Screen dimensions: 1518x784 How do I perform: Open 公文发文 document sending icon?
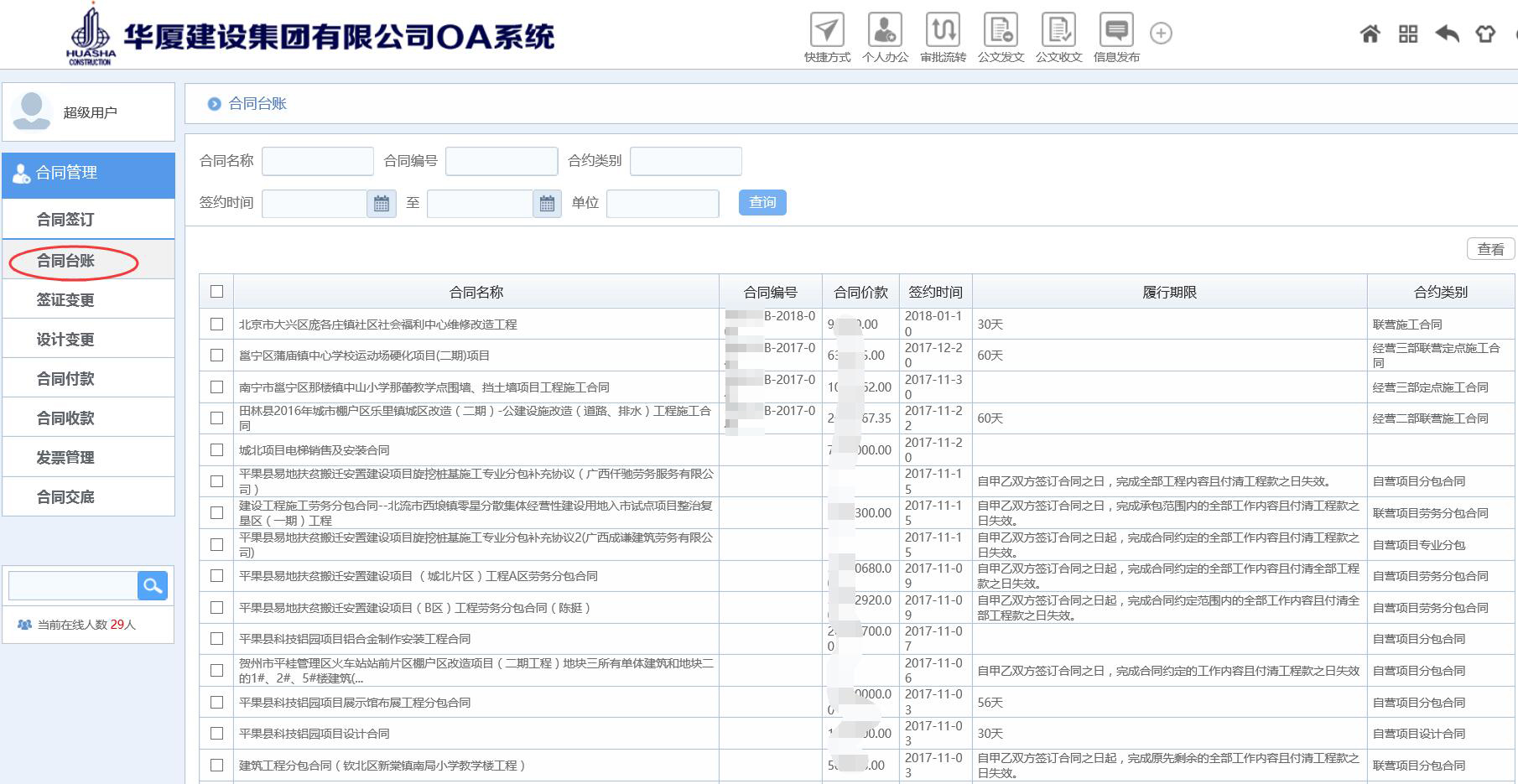[1001, 31]
